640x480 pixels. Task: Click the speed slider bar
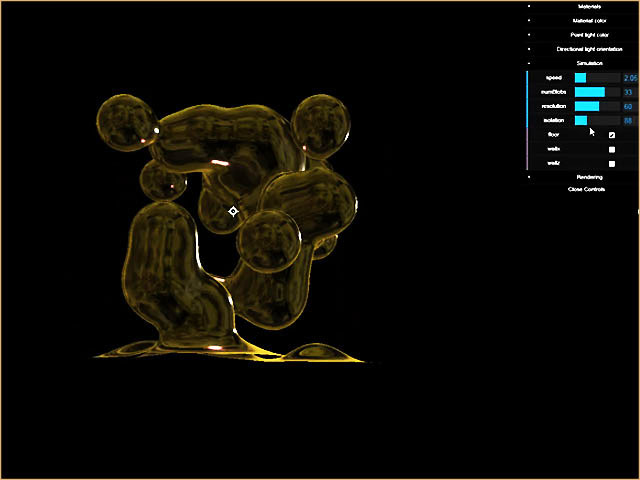(596, 77)
